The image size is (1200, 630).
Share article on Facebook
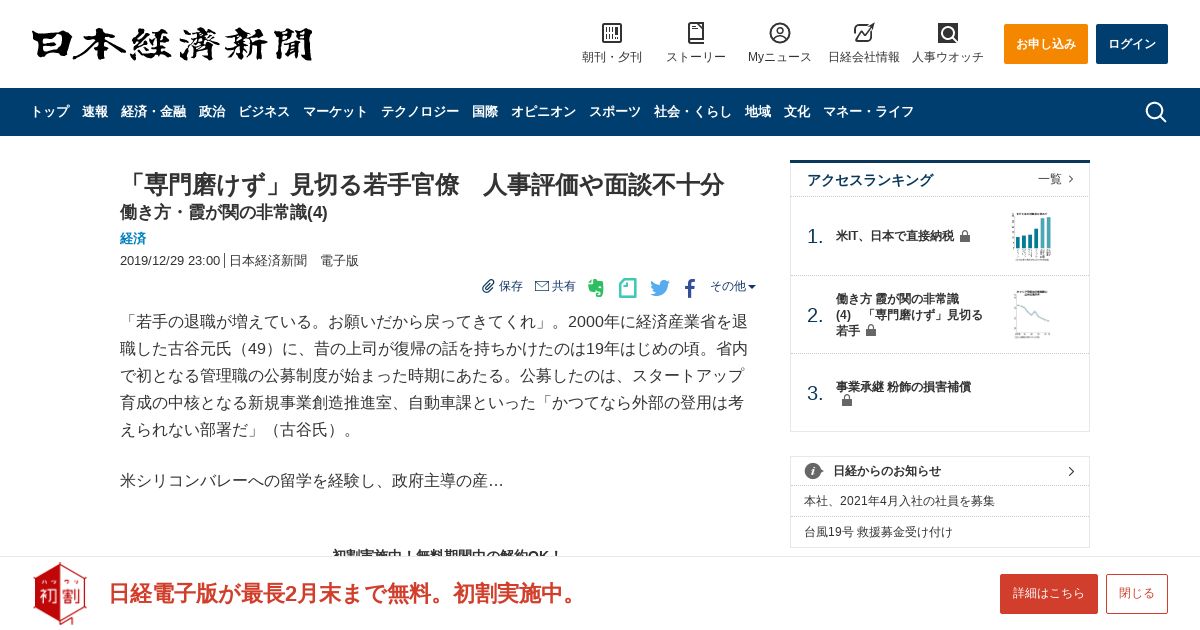pos(690,288)
